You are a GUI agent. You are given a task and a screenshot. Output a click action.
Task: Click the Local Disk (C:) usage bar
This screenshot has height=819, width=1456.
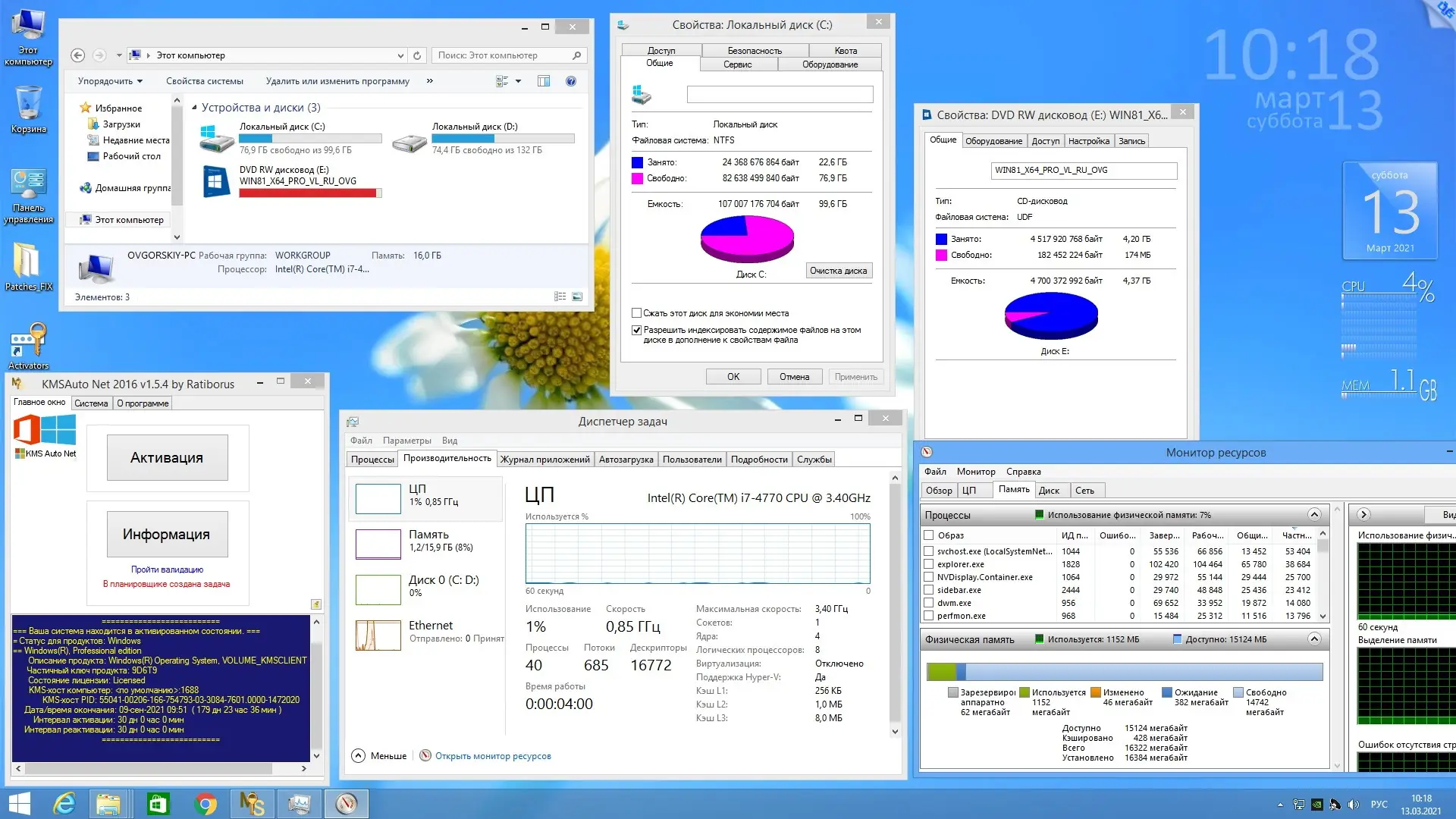click(310, 139)
